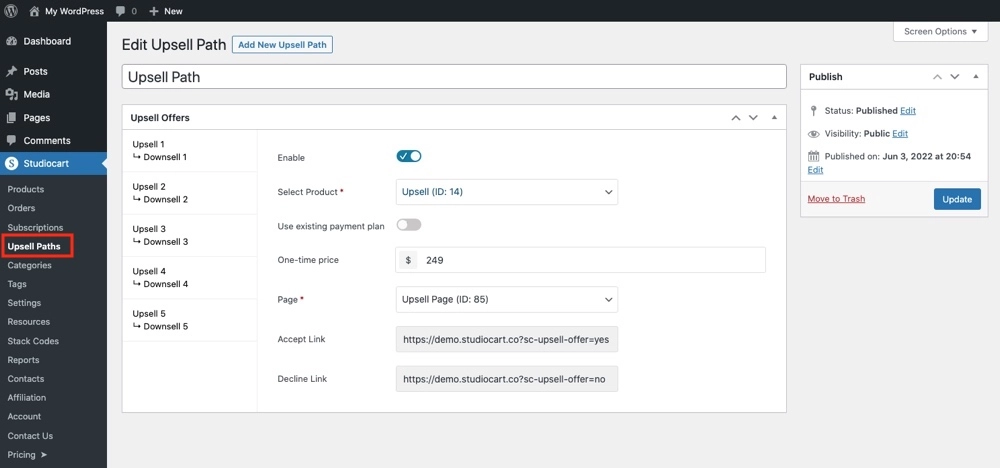The height and width of the screenshot is (468, 1000).
Task: Click the calendar icon next to Published on
Action: coord(813,156)
